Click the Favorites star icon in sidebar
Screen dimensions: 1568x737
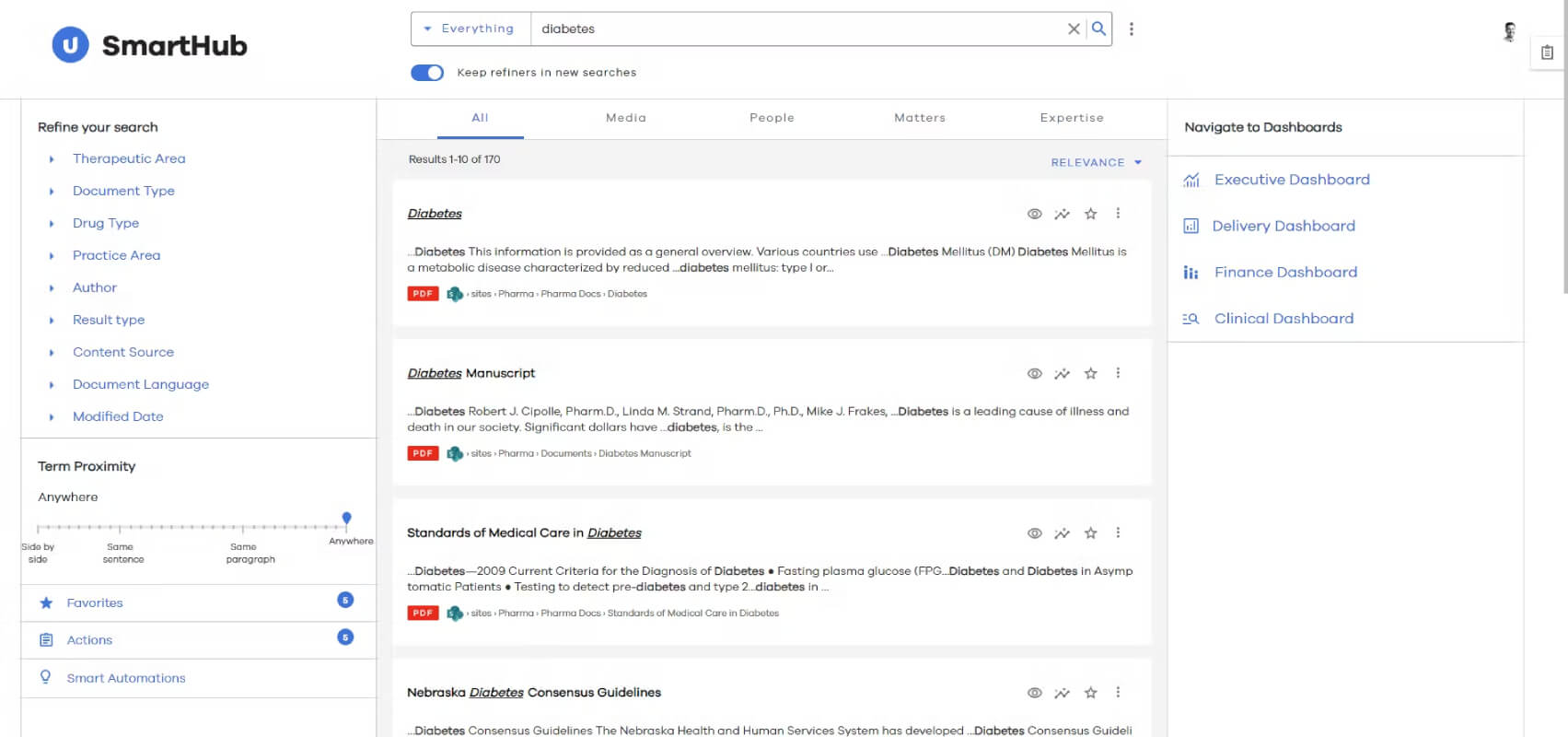point(46,602)
